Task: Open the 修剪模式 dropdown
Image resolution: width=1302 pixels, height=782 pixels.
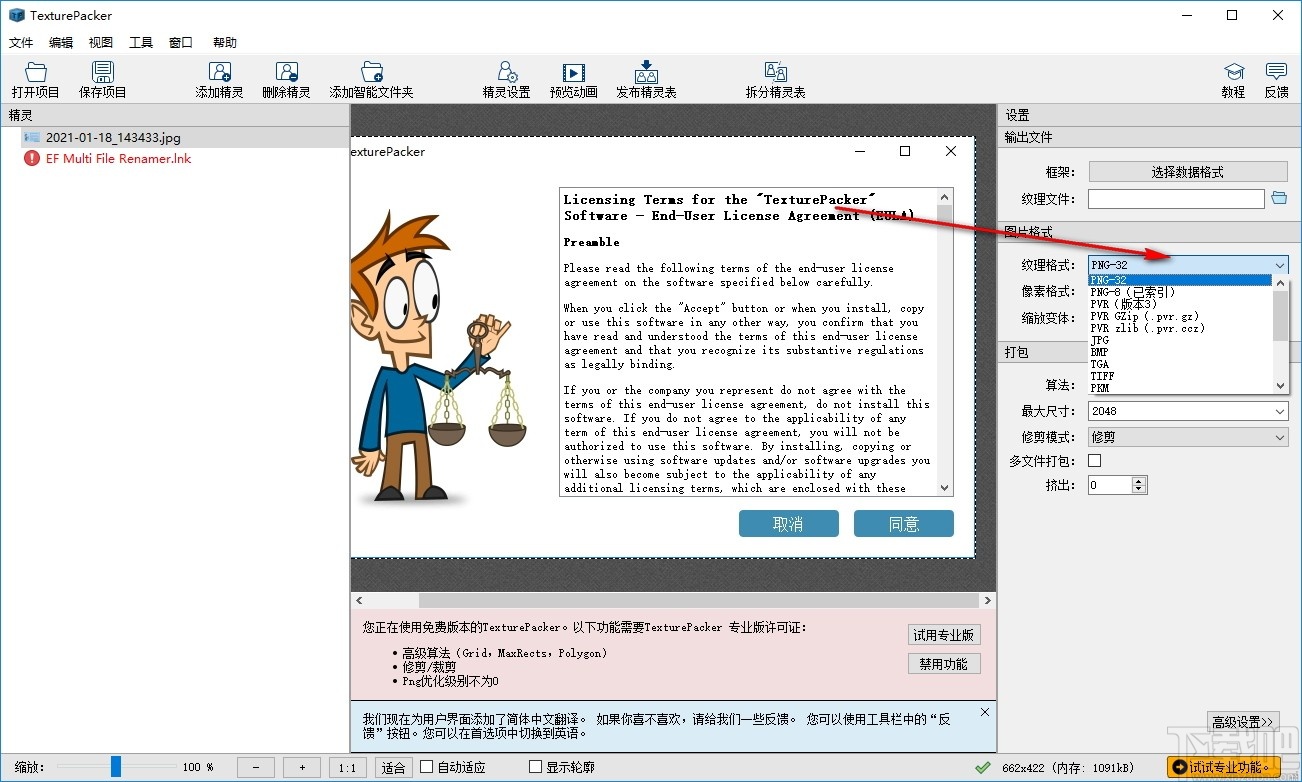Action: tap(1188, 437)
